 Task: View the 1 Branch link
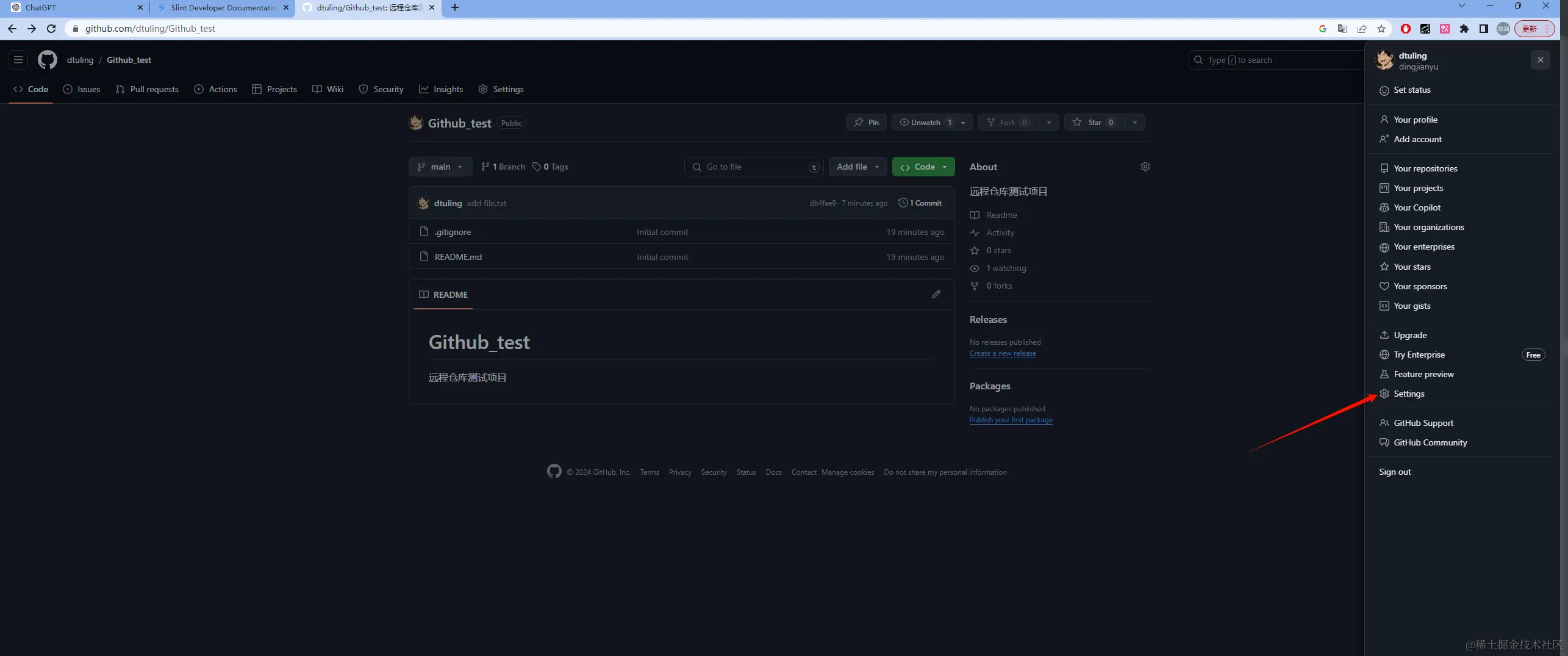click(503, 167)
